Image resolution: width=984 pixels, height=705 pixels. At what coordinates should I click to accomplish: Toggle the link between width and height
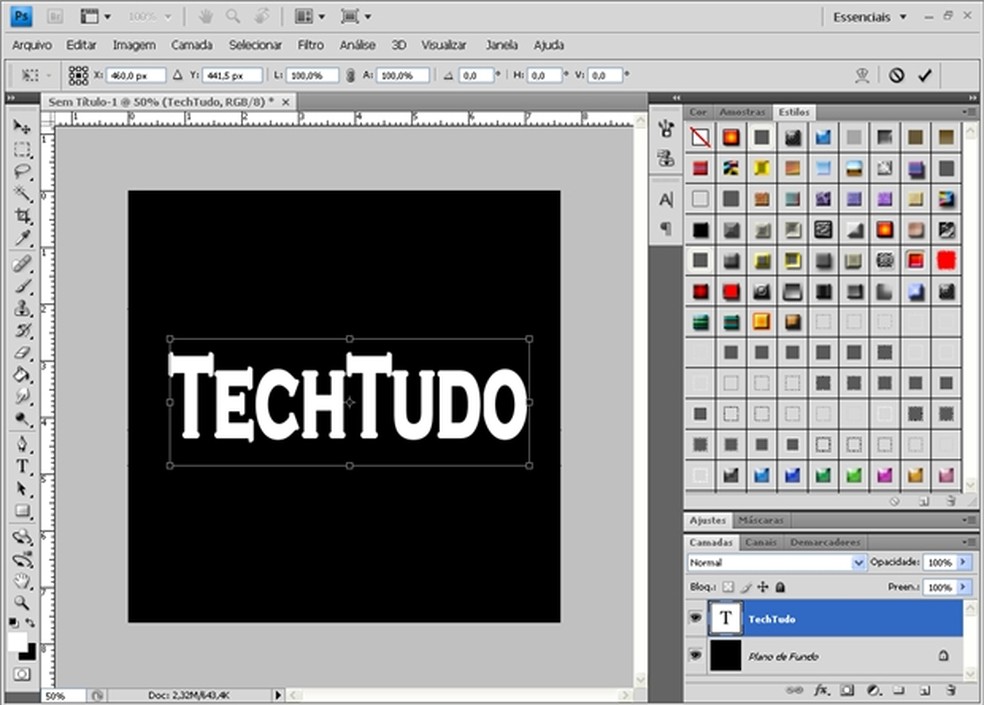click(x=350, y=75)
